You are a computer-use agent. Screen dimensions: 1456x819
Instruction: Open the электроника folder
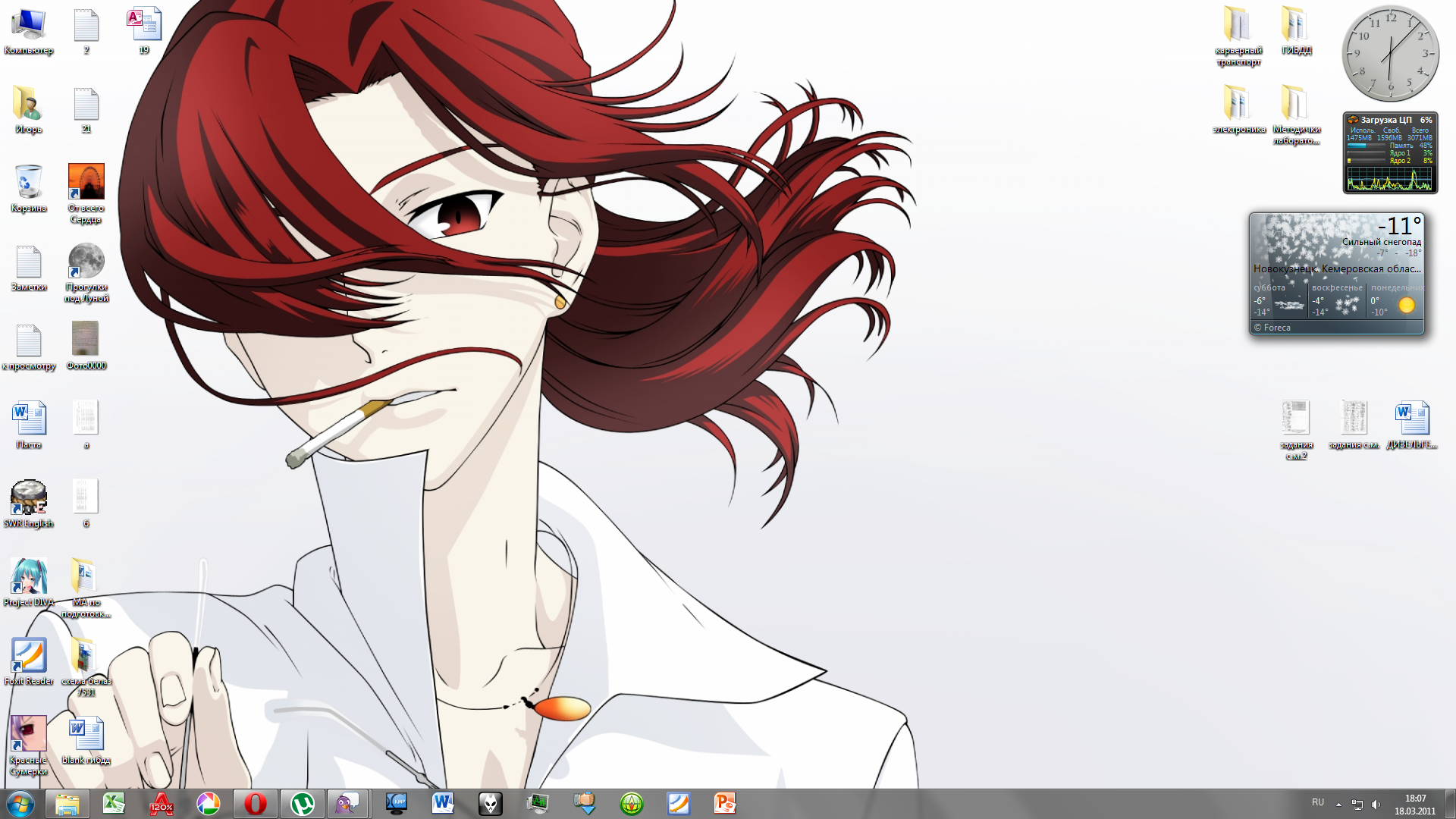[1238, 110]
